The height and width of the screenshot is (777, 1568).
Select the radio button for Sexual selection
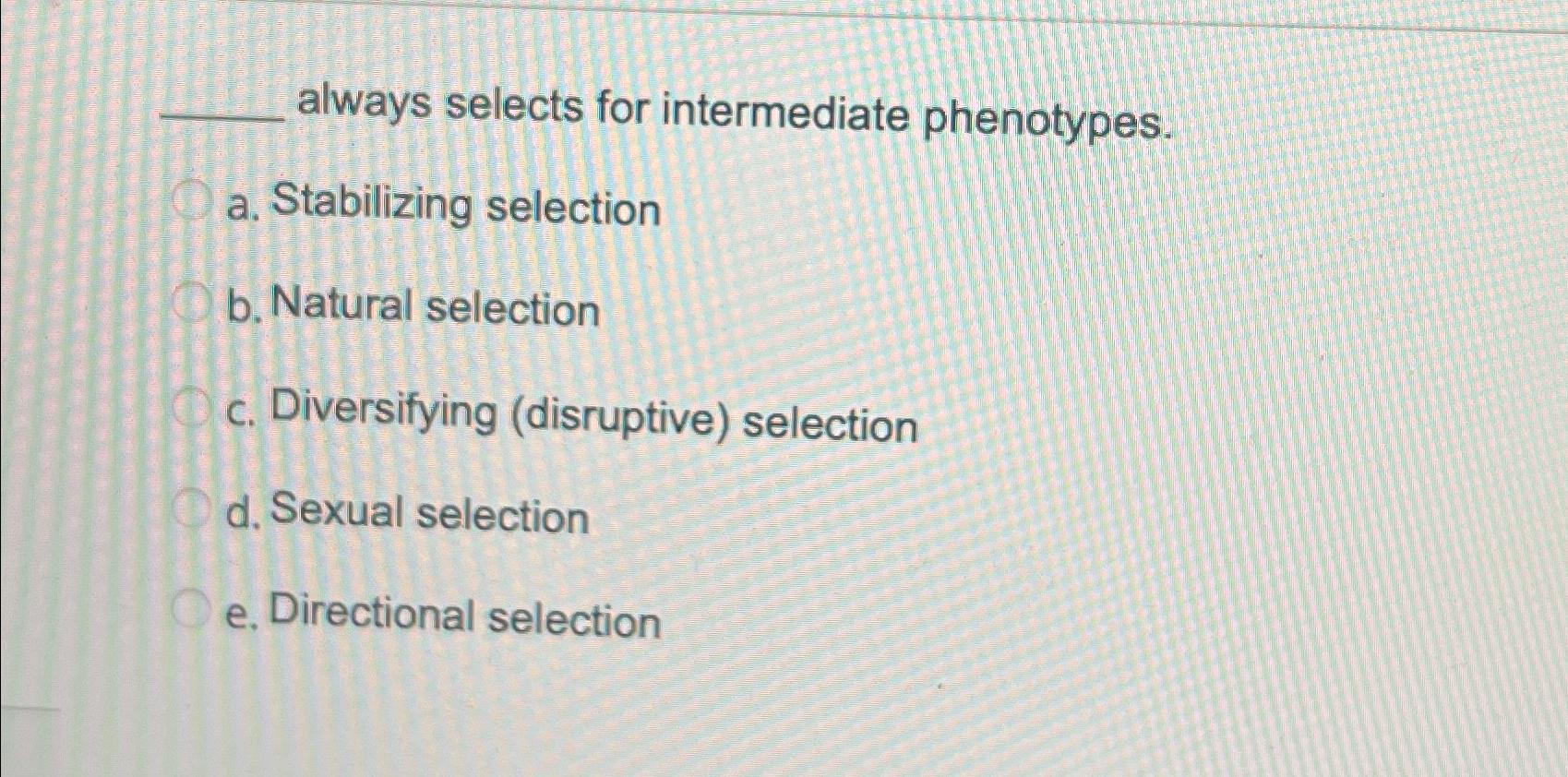194,506
